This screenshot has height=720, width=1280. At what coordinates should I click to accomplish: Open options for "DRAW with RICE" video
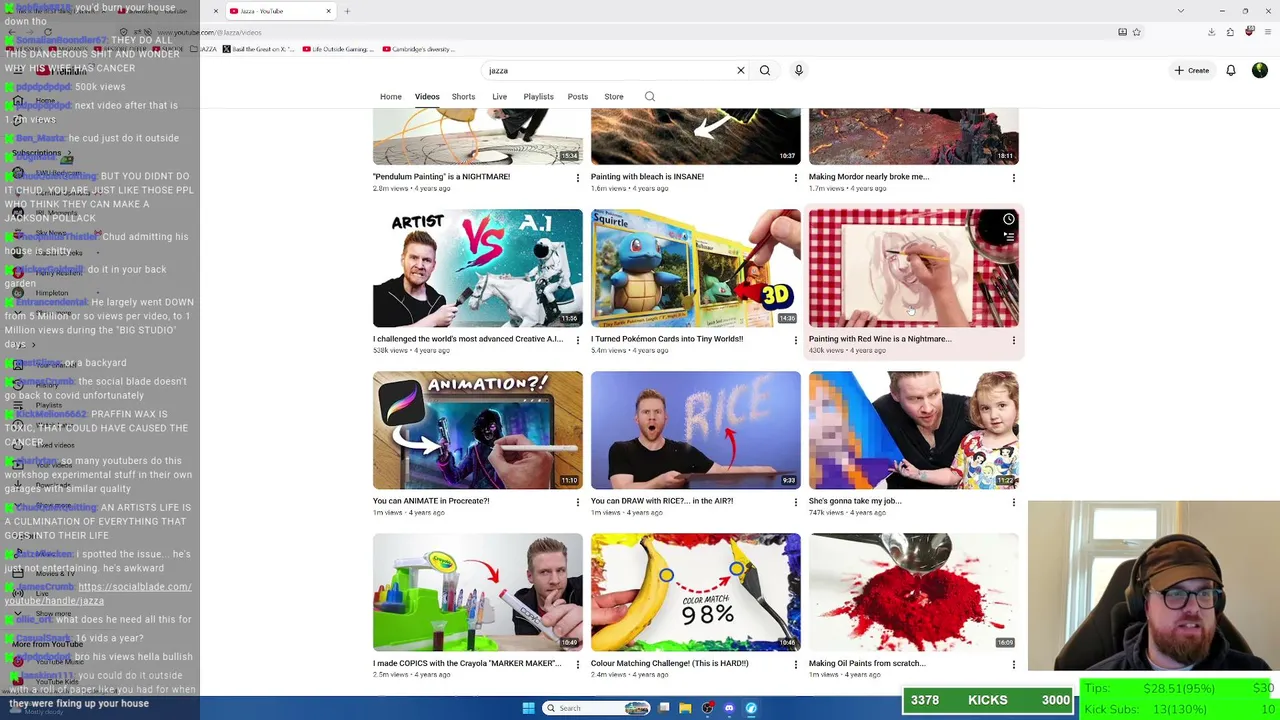tap(796, 502)
